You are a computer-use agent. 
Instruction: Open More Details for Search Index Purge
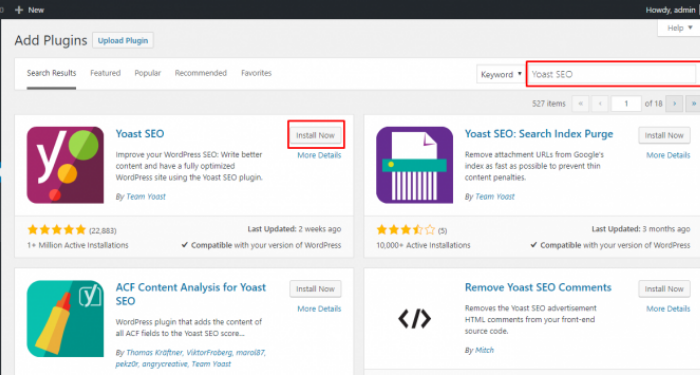point(668,155)
